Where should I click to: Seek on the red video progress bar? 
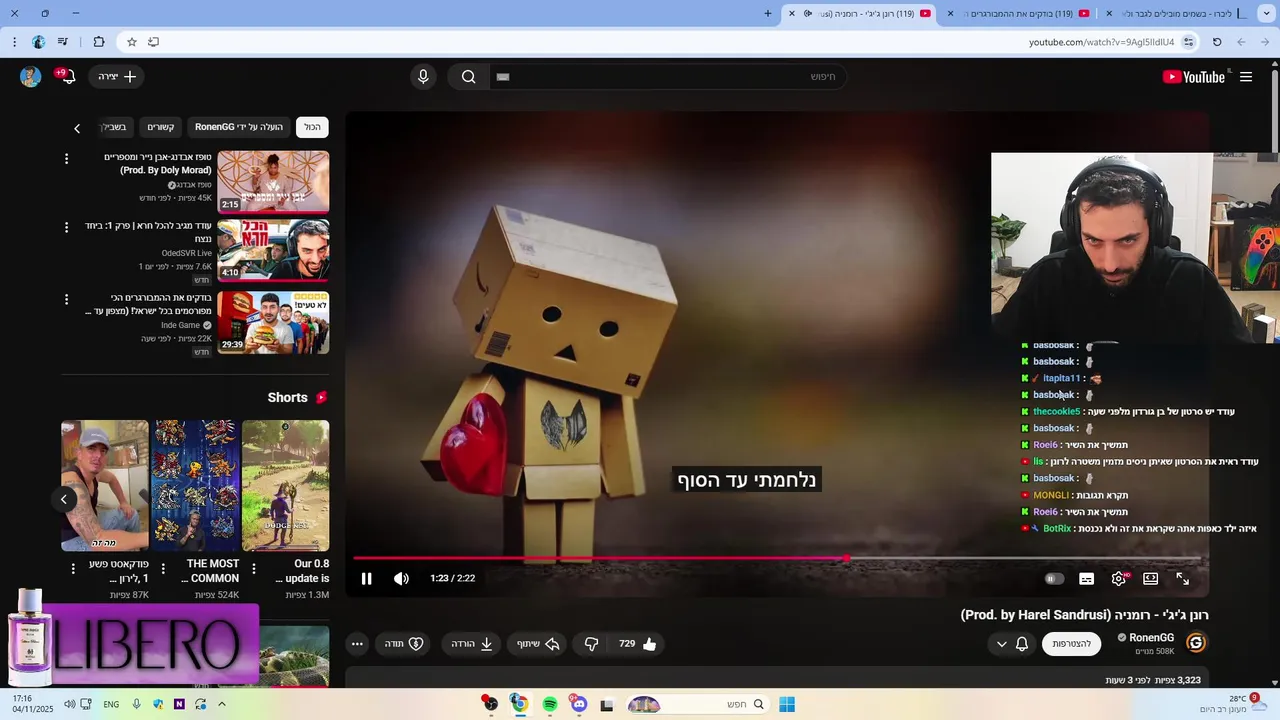777,558
